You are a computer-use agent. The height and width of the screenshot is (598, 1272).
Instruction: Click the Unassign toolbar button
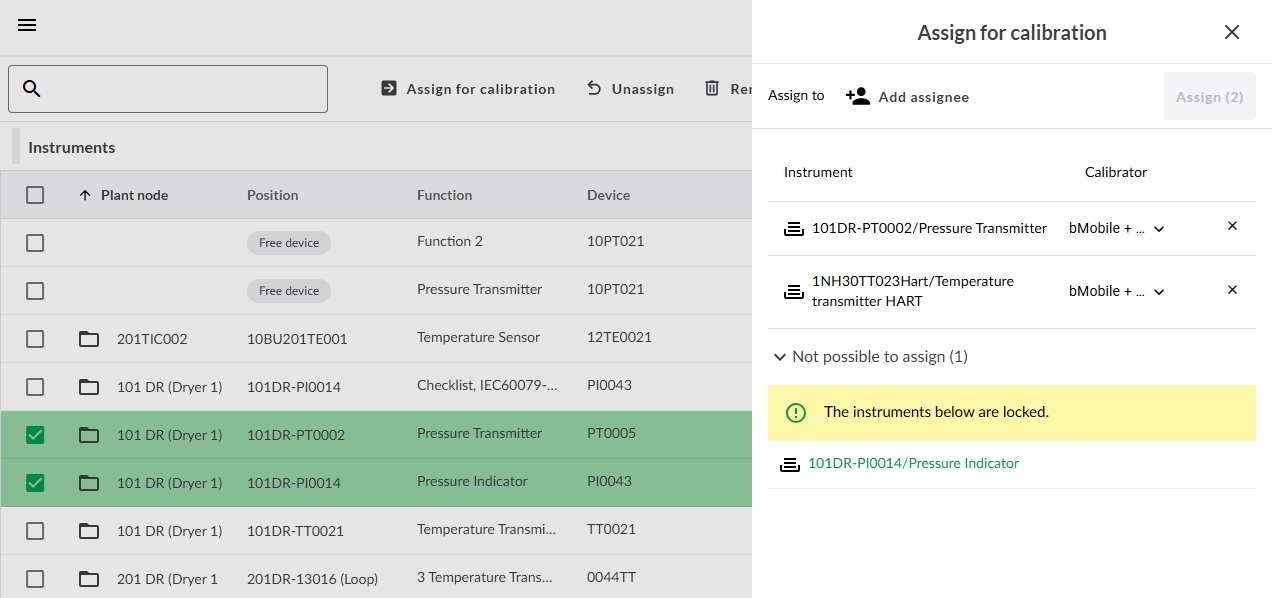(630, 89)
